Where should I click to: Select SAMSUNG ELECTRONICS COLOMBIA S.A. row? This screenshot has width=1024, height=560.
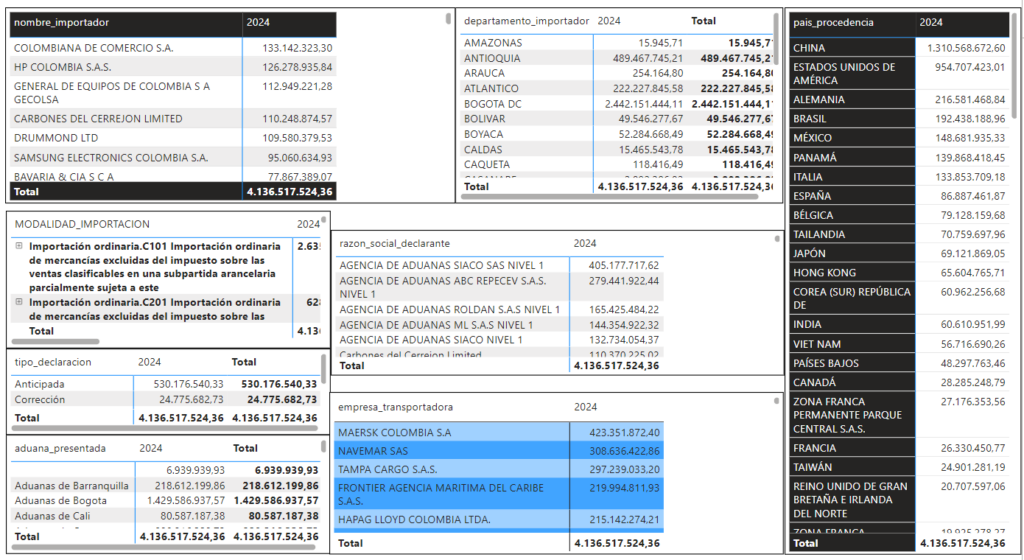tap(173, 157)
